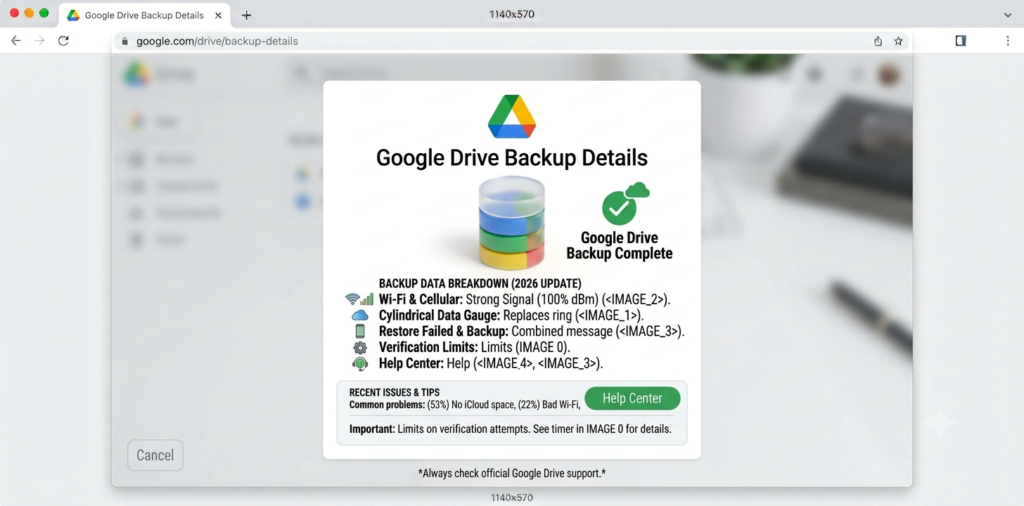Click the Common problems line

pyautogui.click(x=465, y=405)
